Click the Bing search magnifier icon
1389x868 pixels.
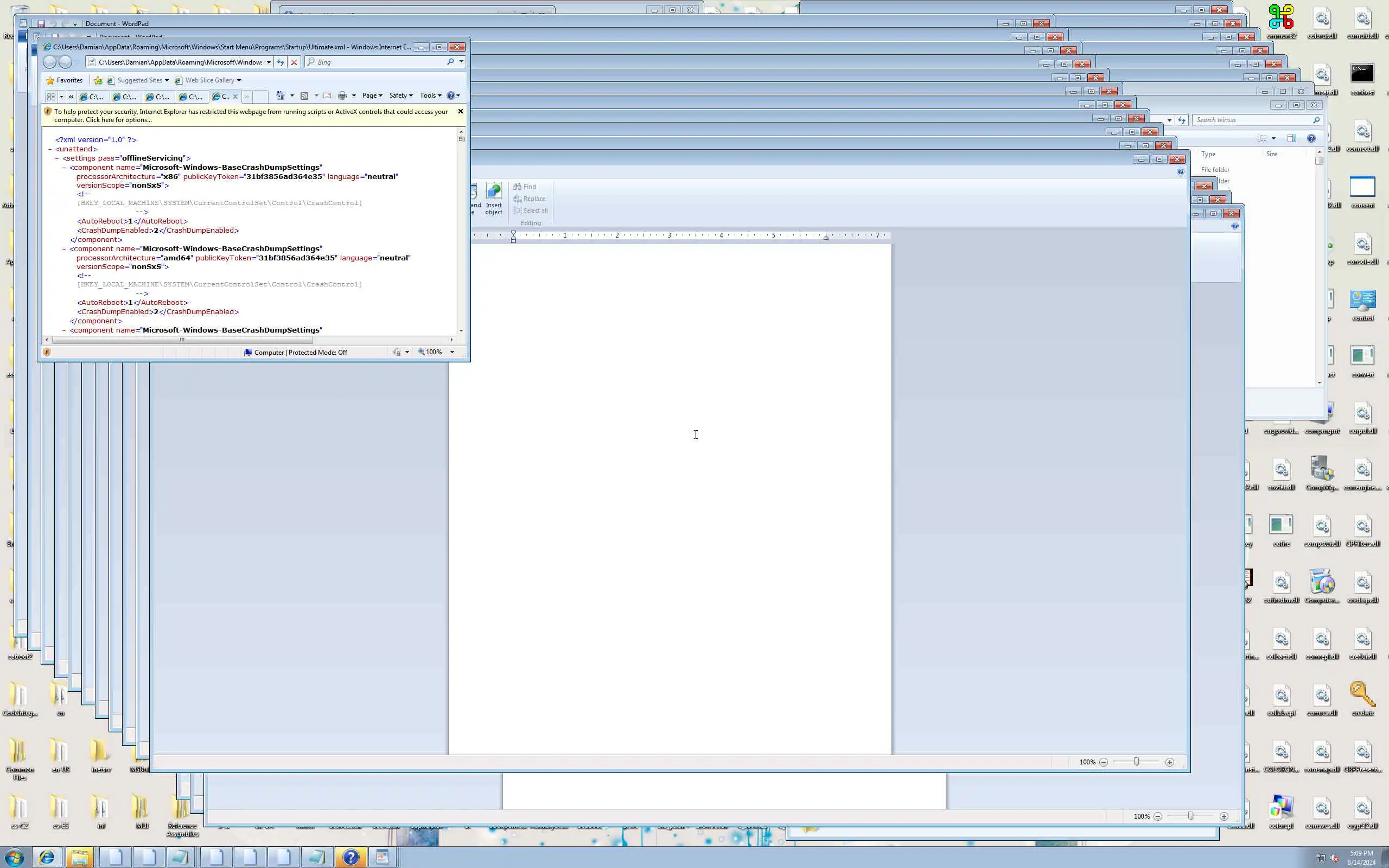coord(450,62)
